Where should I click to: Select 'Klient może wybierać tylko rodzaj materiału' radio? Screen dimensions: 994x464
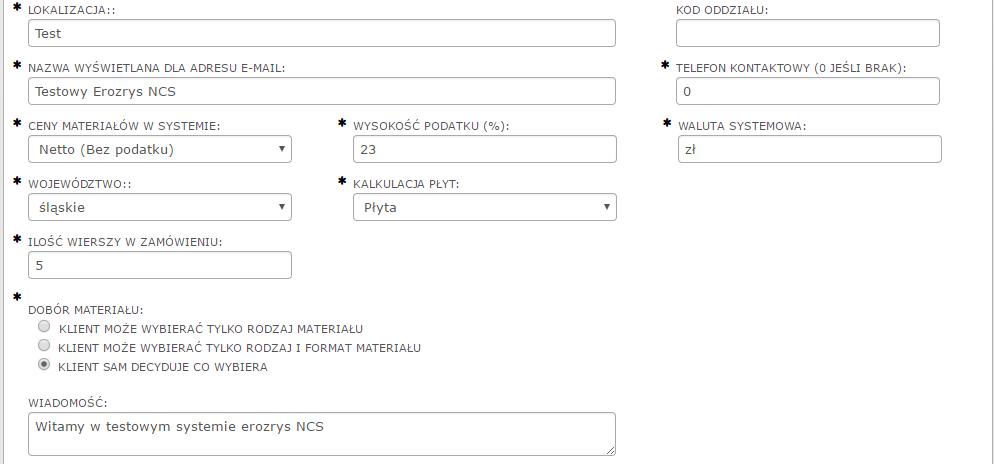point(43,327)
